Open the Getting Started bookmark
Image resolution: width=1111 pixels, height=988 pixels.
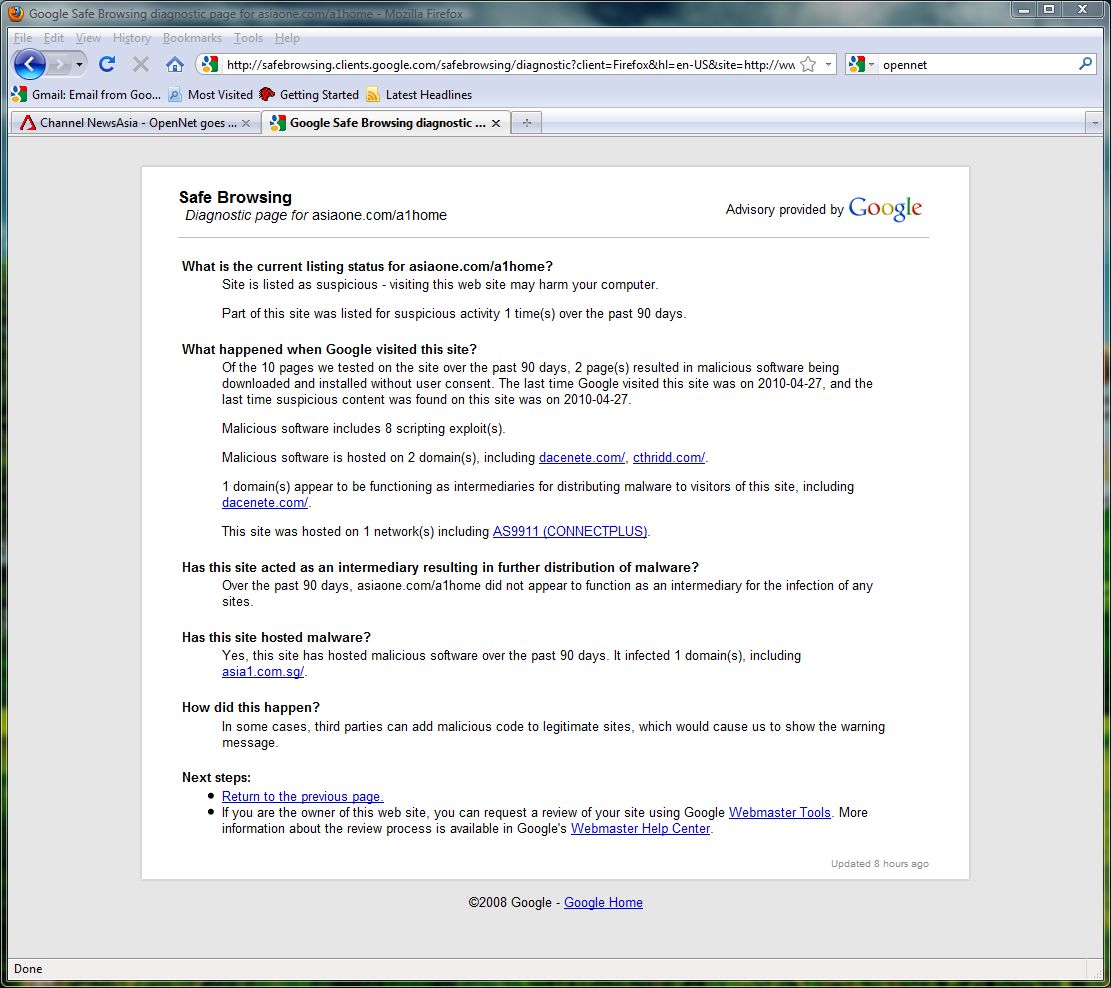[310, 94]
